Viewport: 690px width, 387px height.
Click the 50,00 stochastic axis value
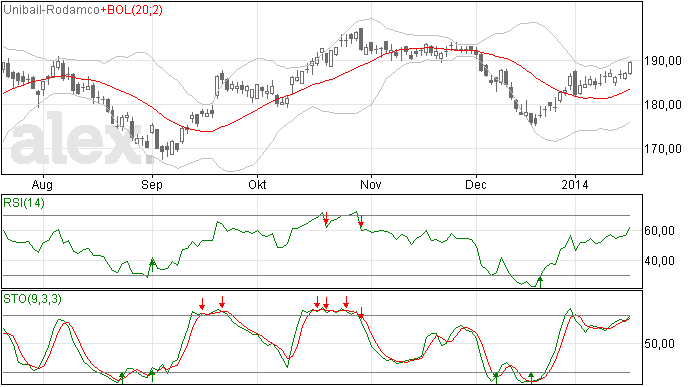(659, 343)
